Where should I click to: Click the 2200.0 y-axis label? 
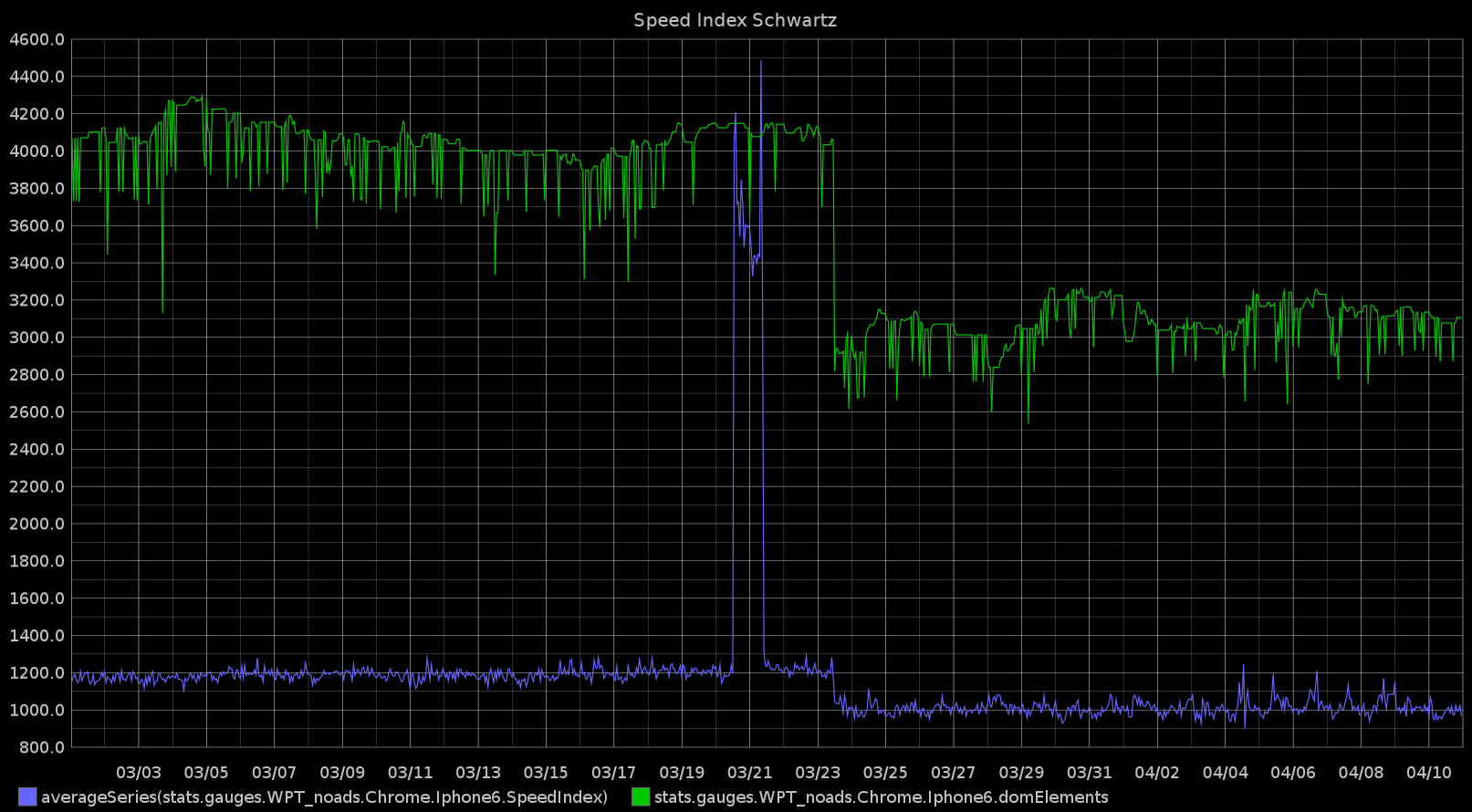37,487
